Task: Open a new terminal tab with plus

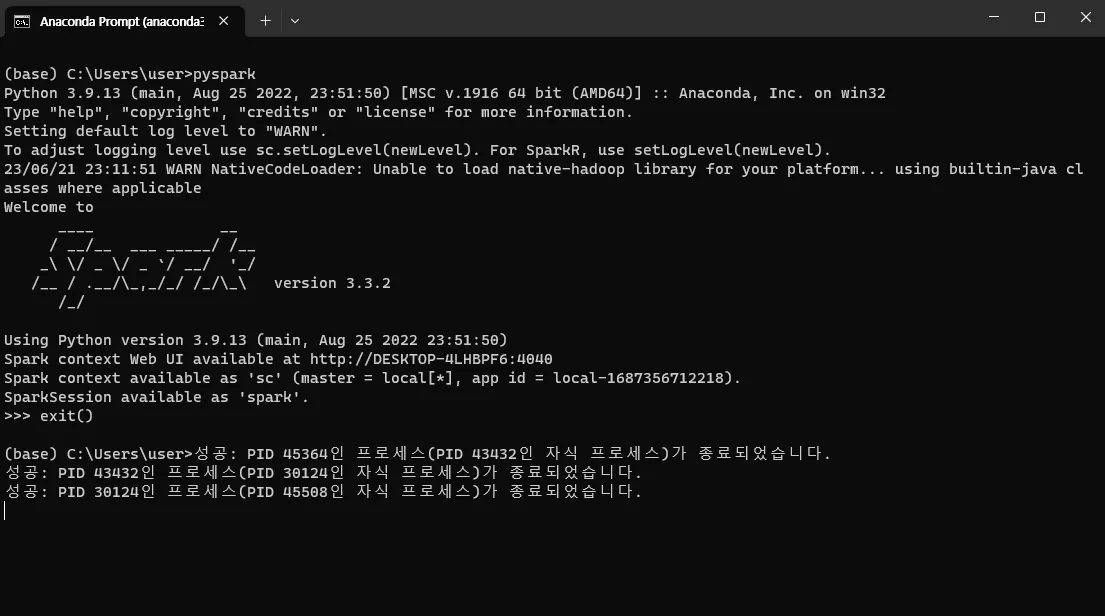Action: click(265, 21)
